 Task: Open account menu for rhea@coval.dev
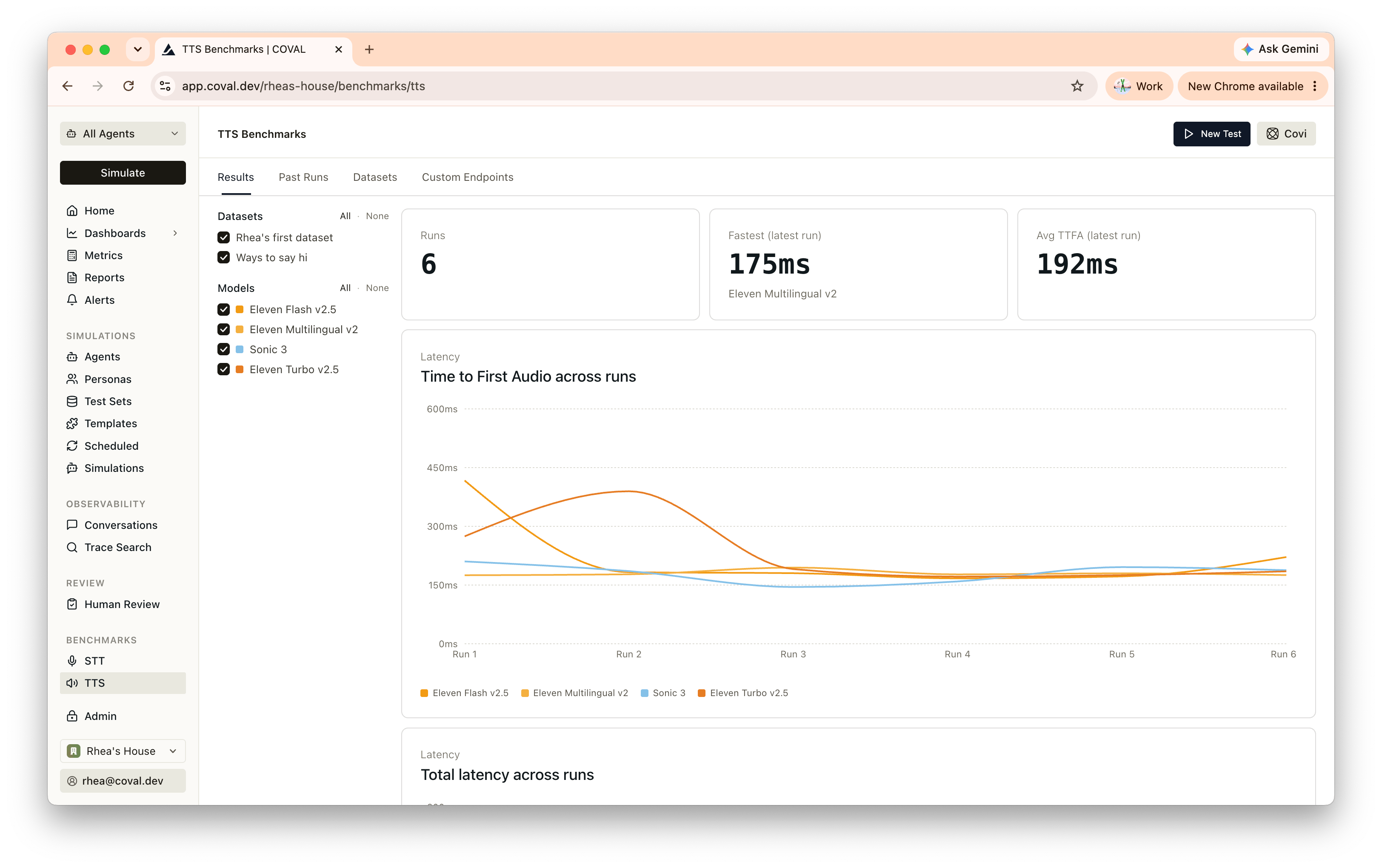pyautogui.click(x=123, y=781)
